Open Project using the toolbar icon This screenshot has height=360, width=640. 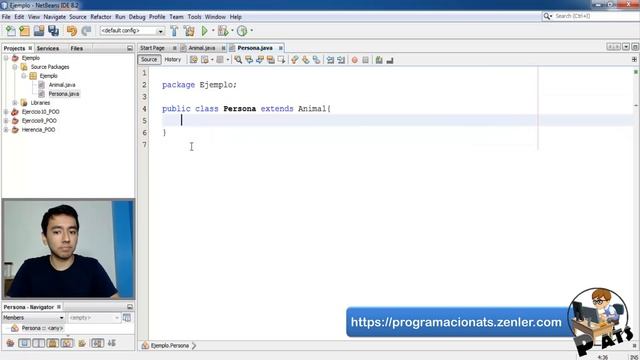coord(39,31)
